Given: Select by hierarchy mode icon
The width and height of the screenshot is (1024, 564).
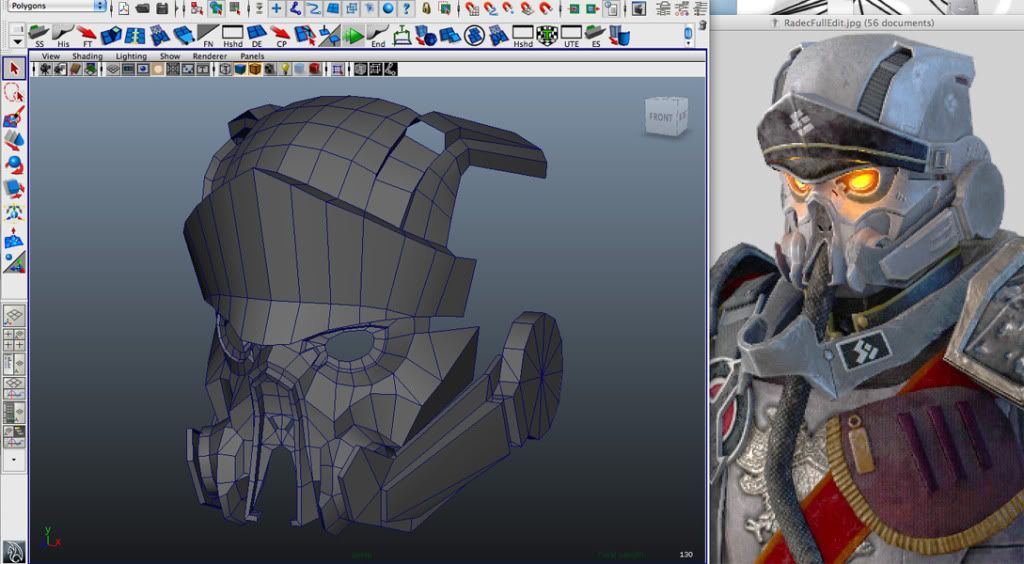Looking at the screenshot, I should tap(196, 8).
